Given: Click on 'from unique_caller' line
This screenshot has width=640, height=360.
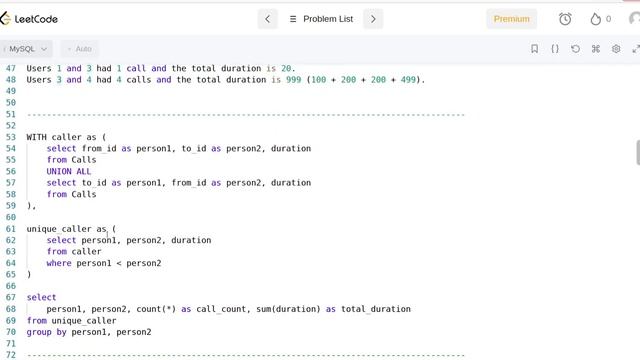Looking at the screenshot, I should point(71,321).
